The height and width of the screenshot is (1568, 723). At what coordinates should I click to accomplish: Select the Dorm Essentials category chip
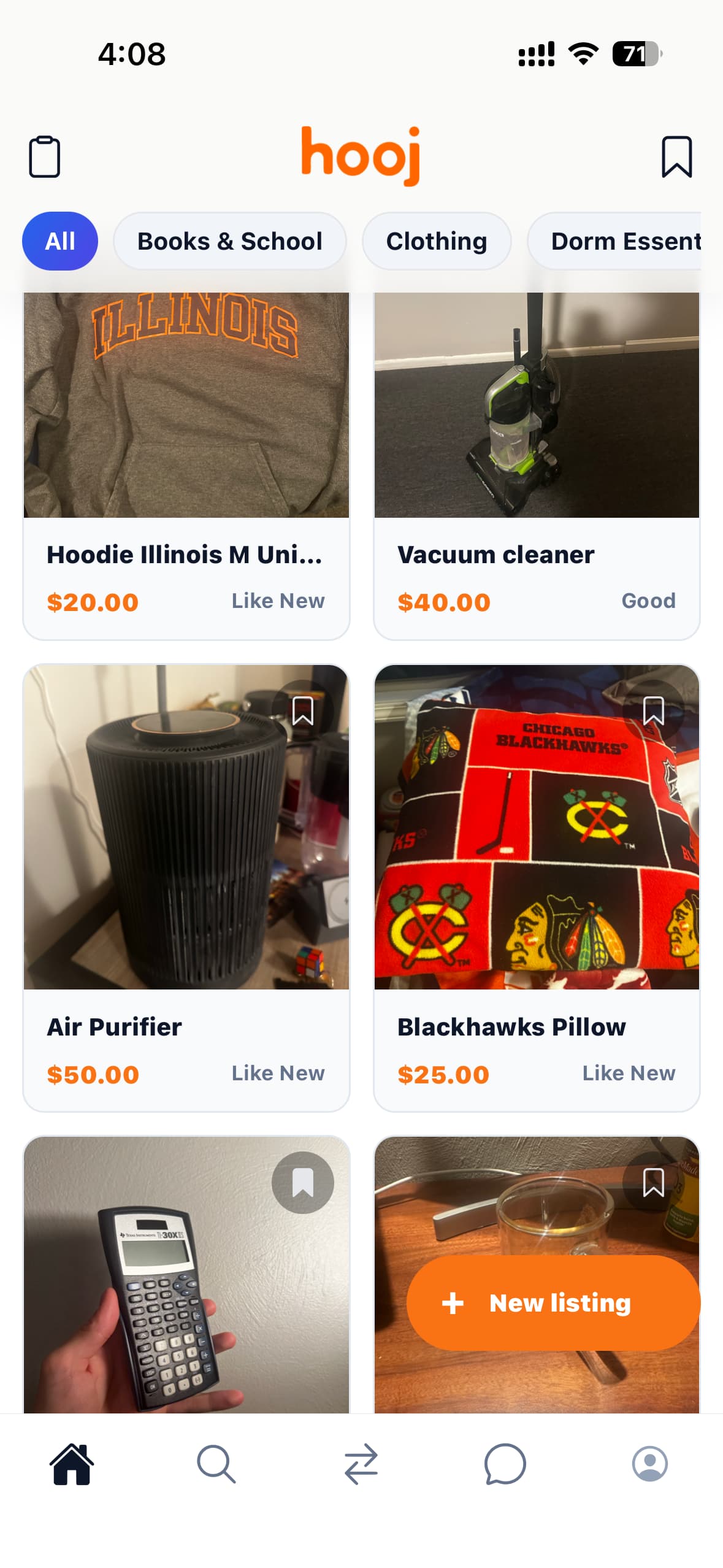pos(614,241)
